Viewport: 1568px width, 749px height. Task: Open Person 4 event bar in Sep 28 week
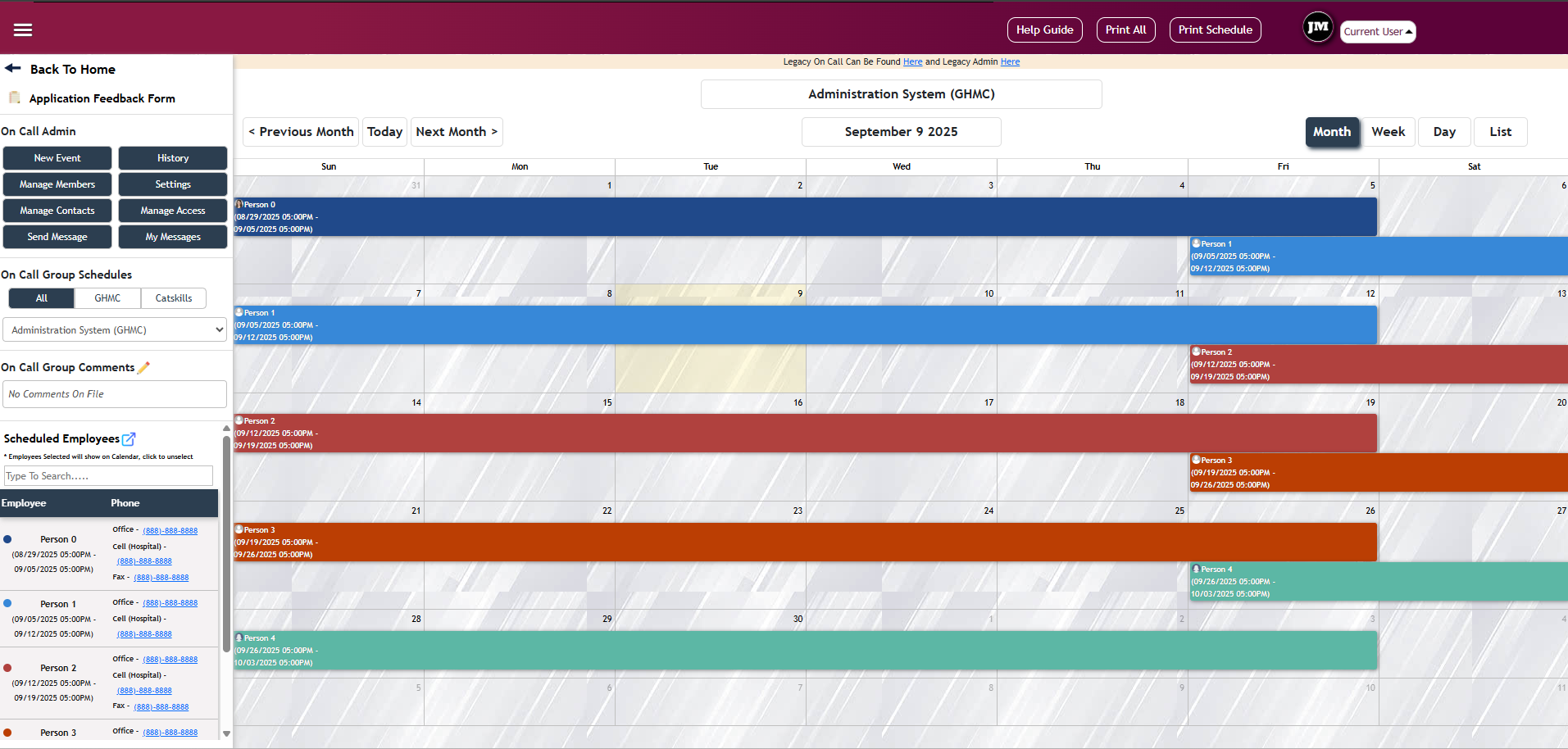(x=805, y=651)
